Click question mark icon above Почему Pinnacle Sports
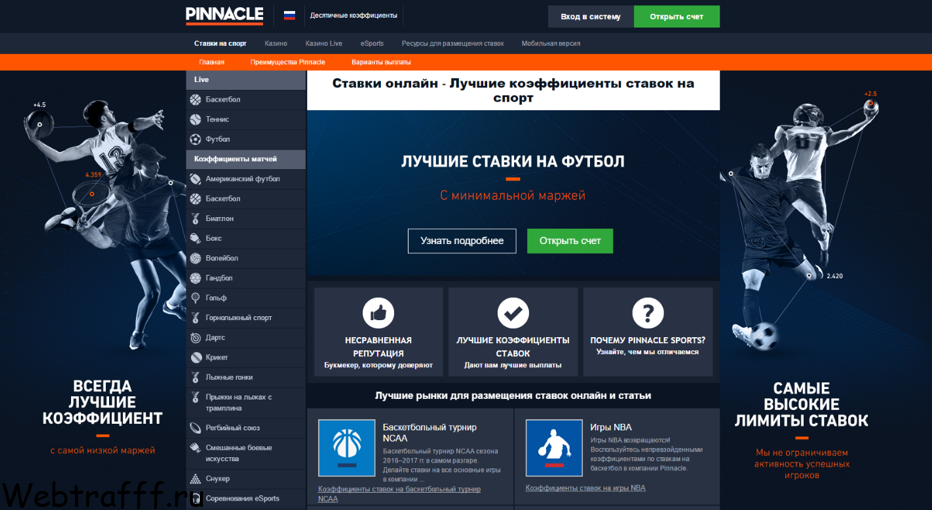 (648, 313)
